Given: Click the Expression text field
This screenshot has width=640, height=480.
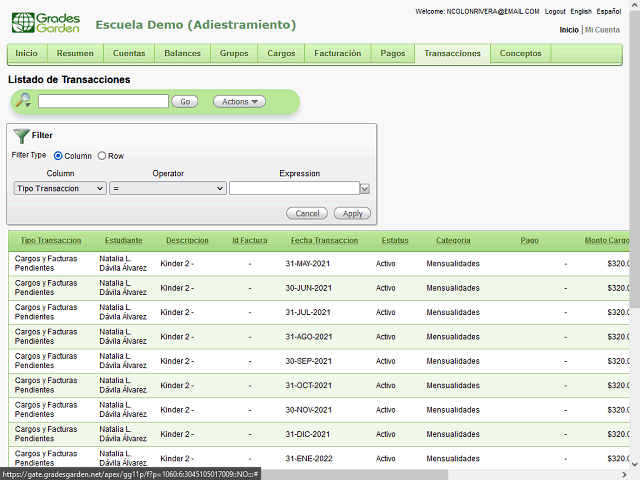Looking at the screenshot, I should point(293,188).
